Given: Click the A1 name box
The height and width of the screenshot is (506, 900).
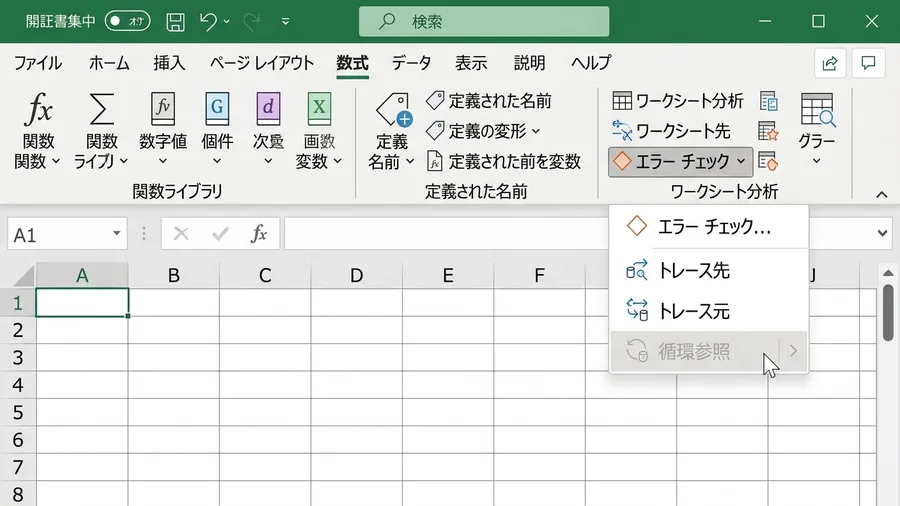Looking at the screenshot, I should pos(57,234).
